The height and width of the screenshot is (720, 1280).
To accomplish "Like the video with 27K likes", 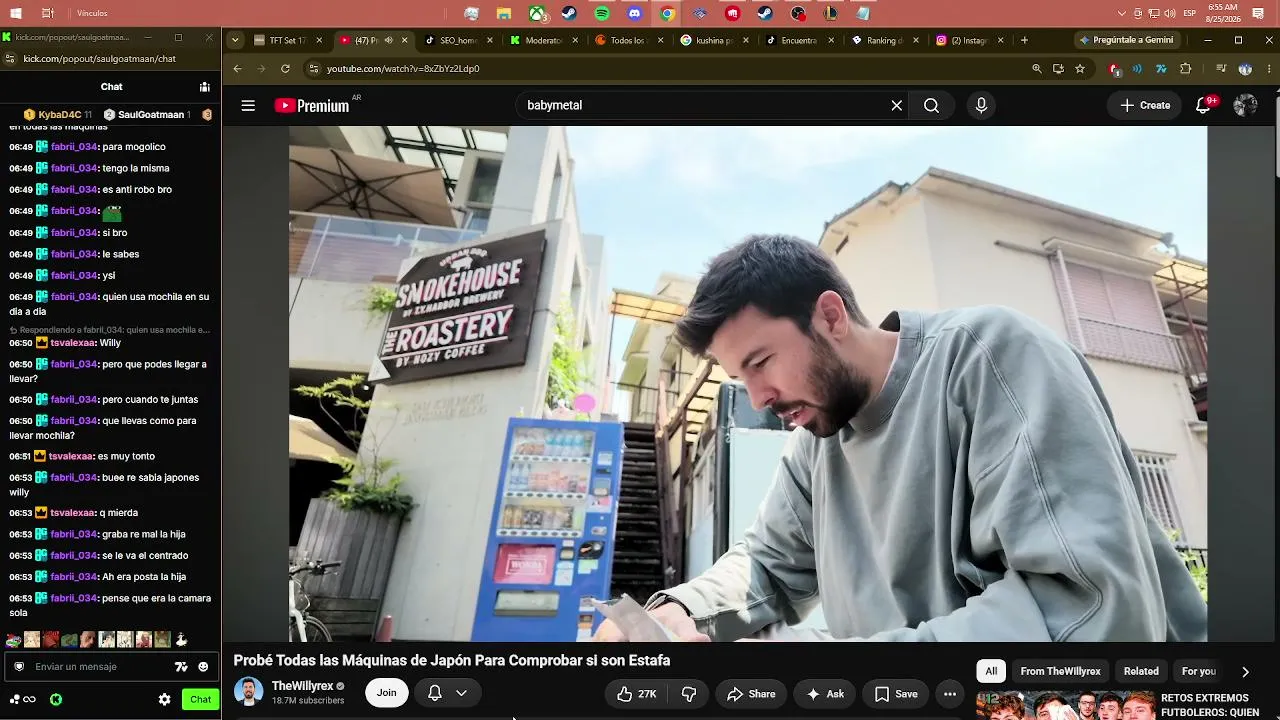I will (637, 694).
